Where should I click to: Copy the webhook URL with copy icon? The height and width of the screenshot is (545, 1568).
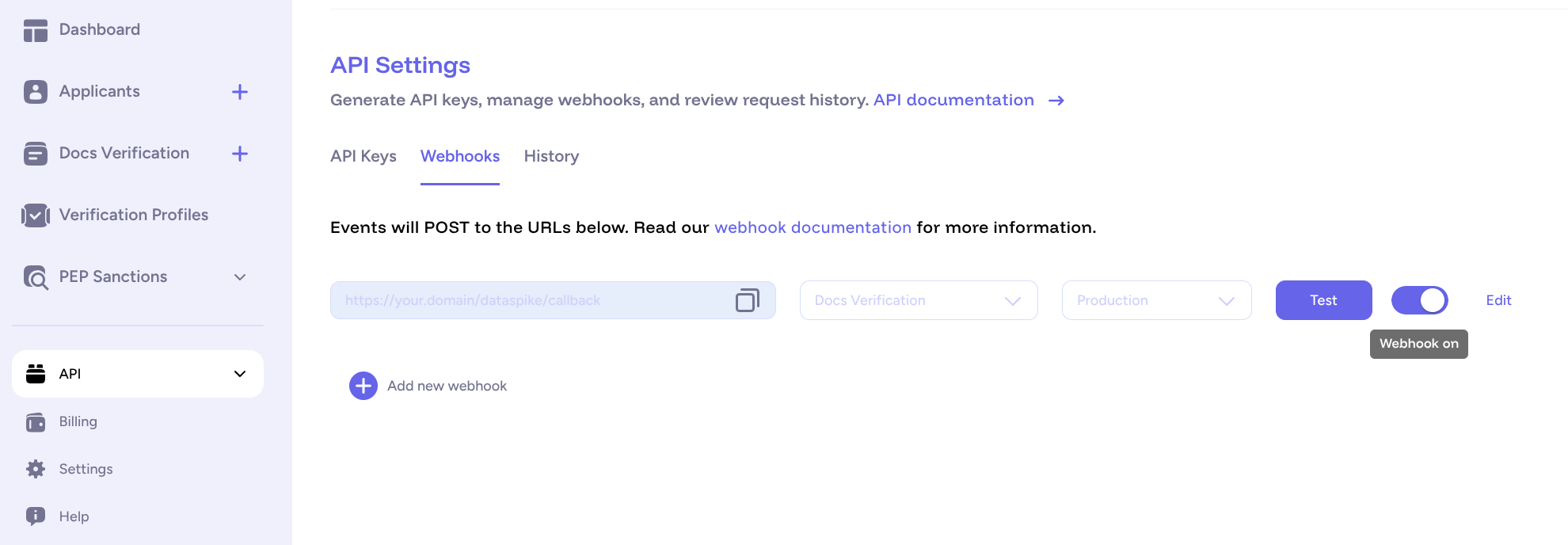click(748, 300)
